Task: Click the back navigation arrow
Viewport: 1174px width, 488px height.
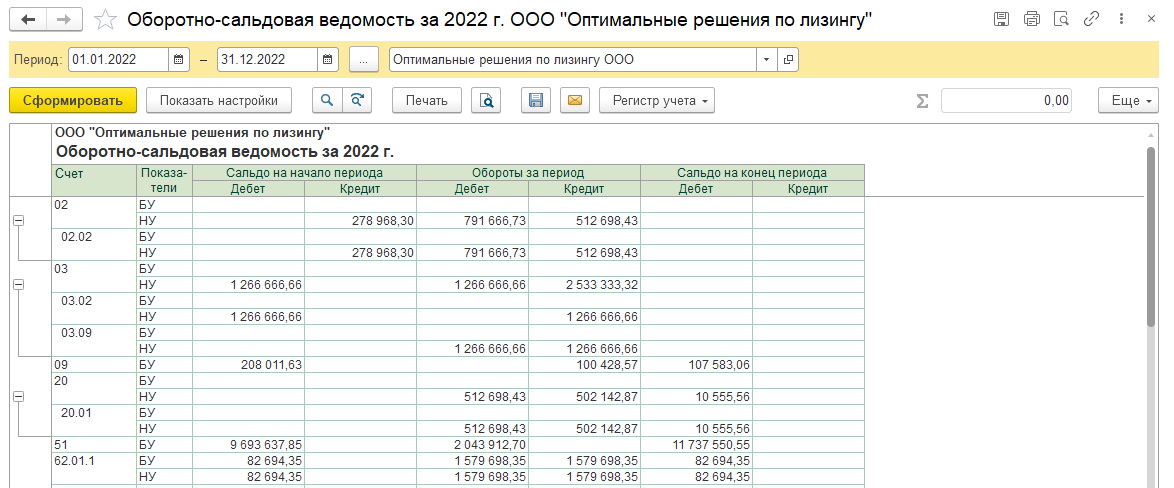Action: (28, 20)
